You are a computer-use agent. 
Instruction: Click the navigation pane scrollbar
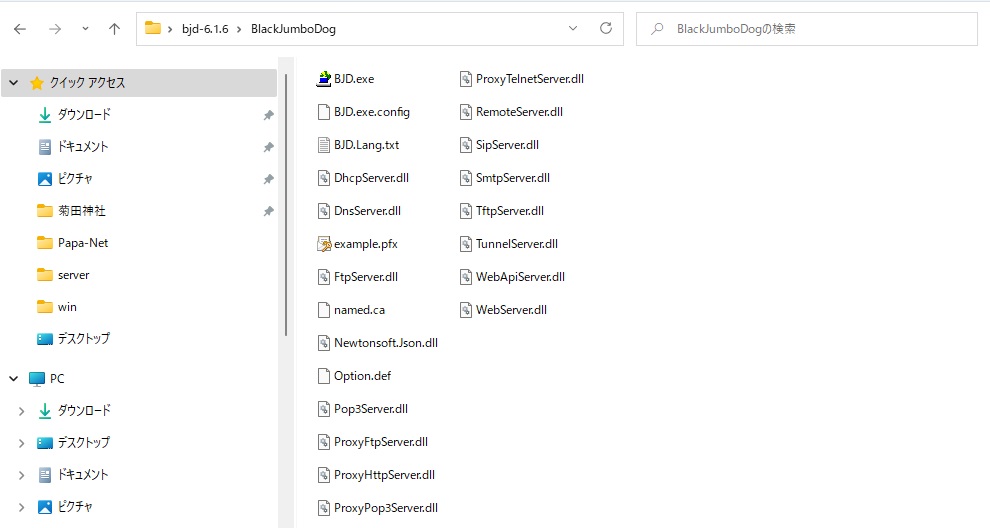[x=286, y=205]
